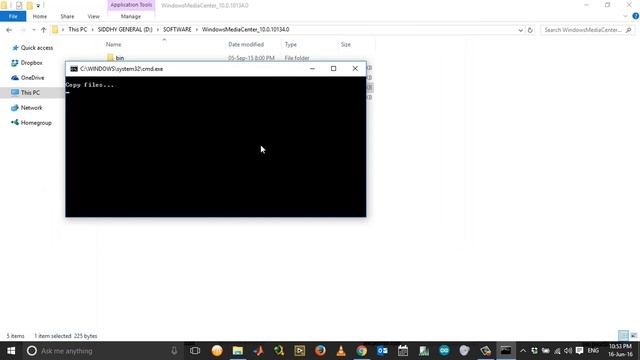
Task: Open the Manage ribbon tab
Action: pyautogui.click(x=131, y=16)
